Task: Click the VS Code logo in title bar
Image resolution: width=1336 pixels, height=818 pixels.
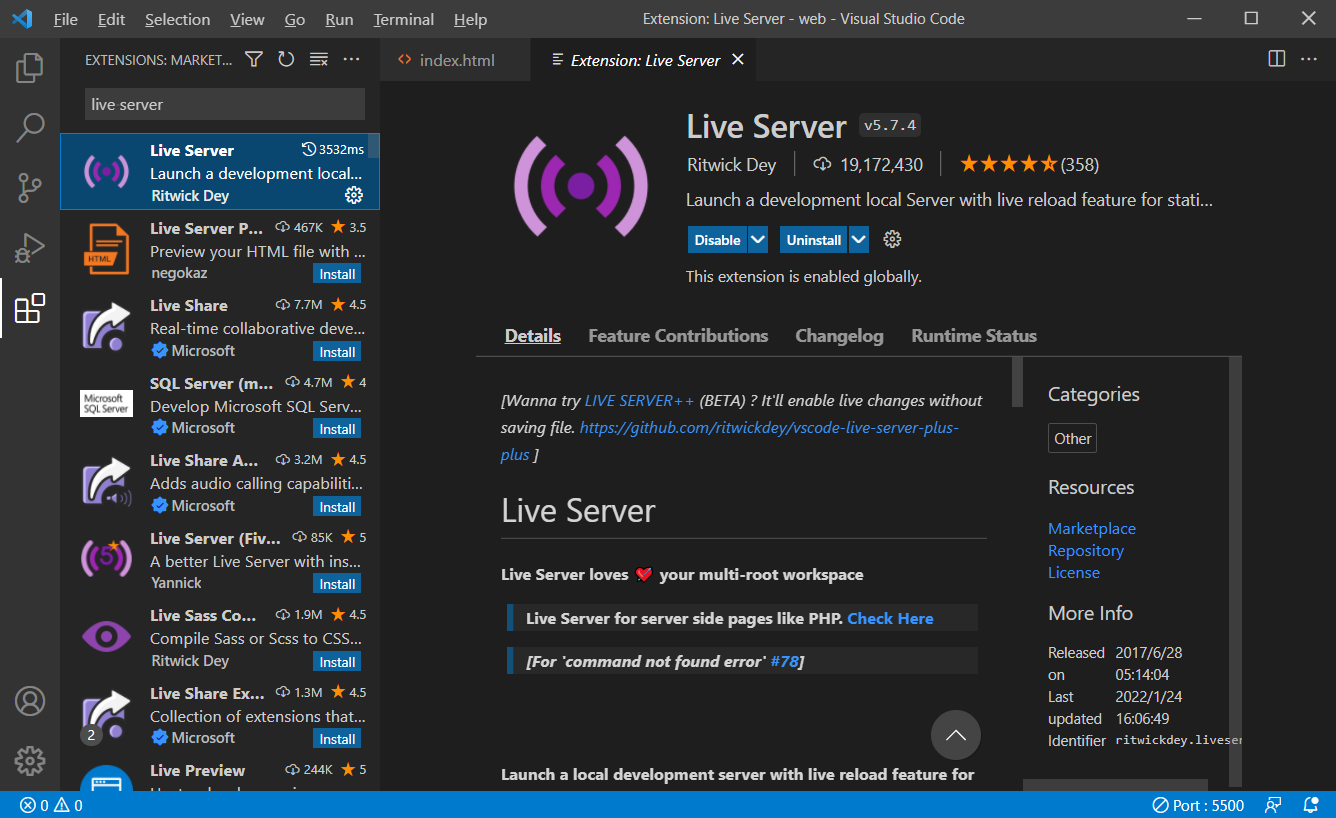Action: pyautogui.click(x=22, y=19)
